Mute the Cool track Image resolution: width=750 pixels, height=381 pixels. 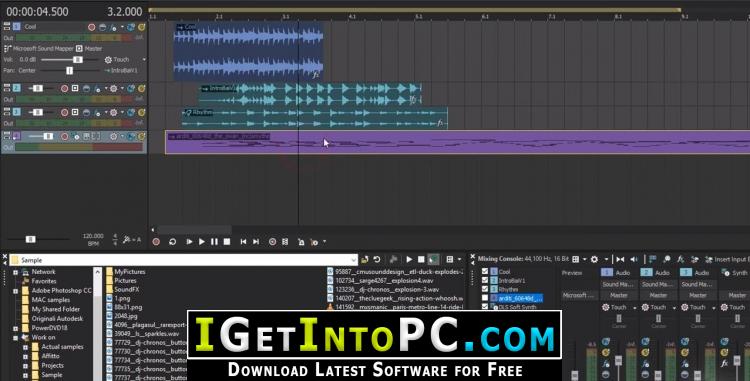coord(131,27)
